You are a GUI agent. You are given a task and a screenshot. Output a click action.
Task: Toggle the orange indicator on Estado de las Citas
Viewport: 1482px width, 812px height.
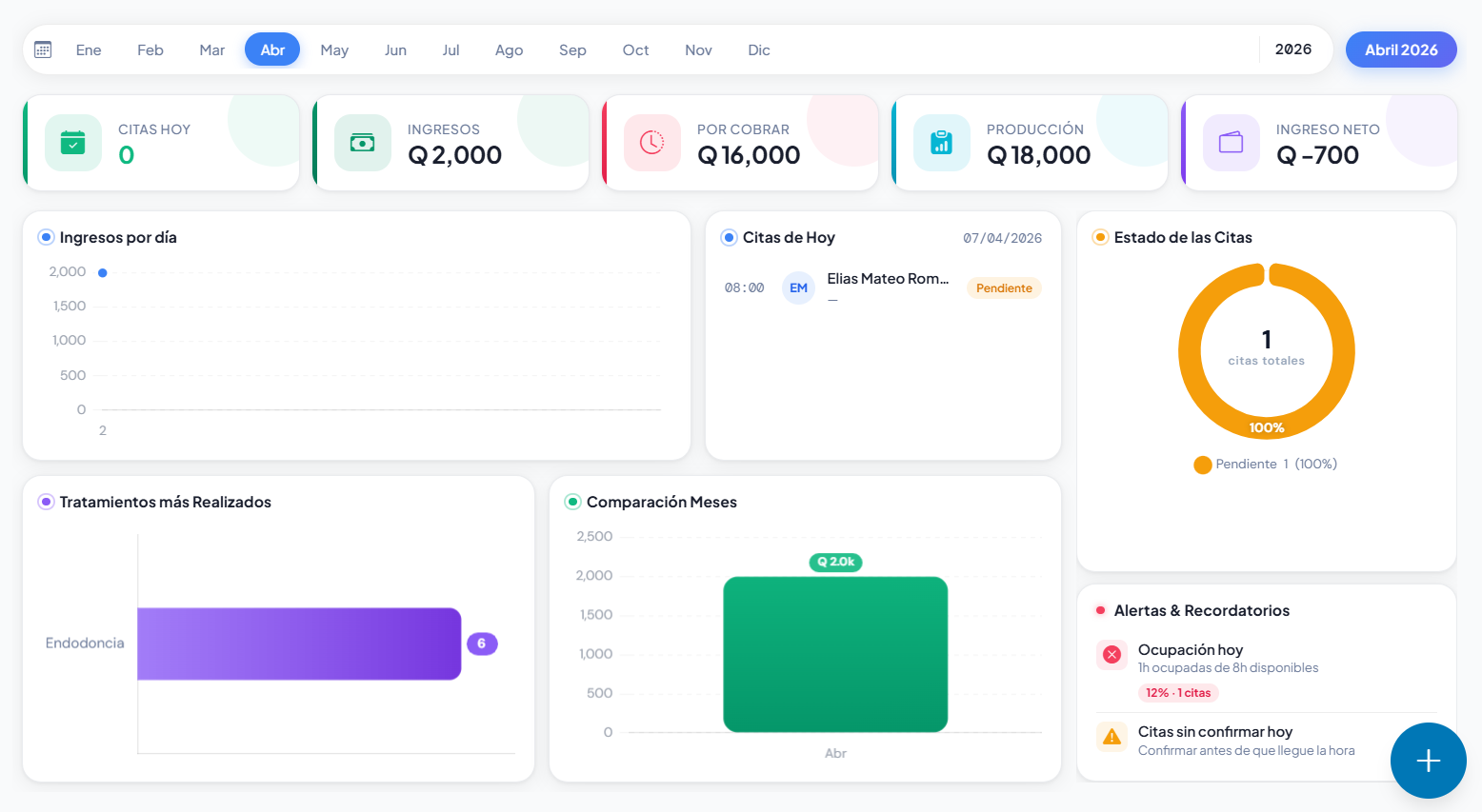(1100, 236)
